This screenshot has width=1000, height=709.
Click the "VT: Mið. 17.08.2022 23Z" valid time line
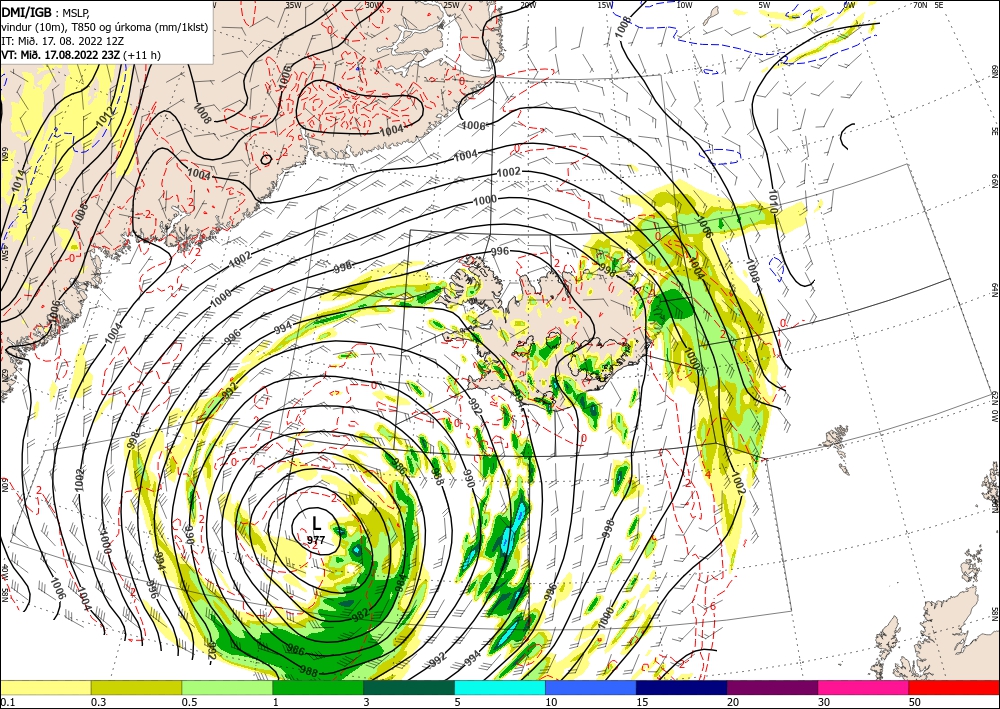point(61,55)
